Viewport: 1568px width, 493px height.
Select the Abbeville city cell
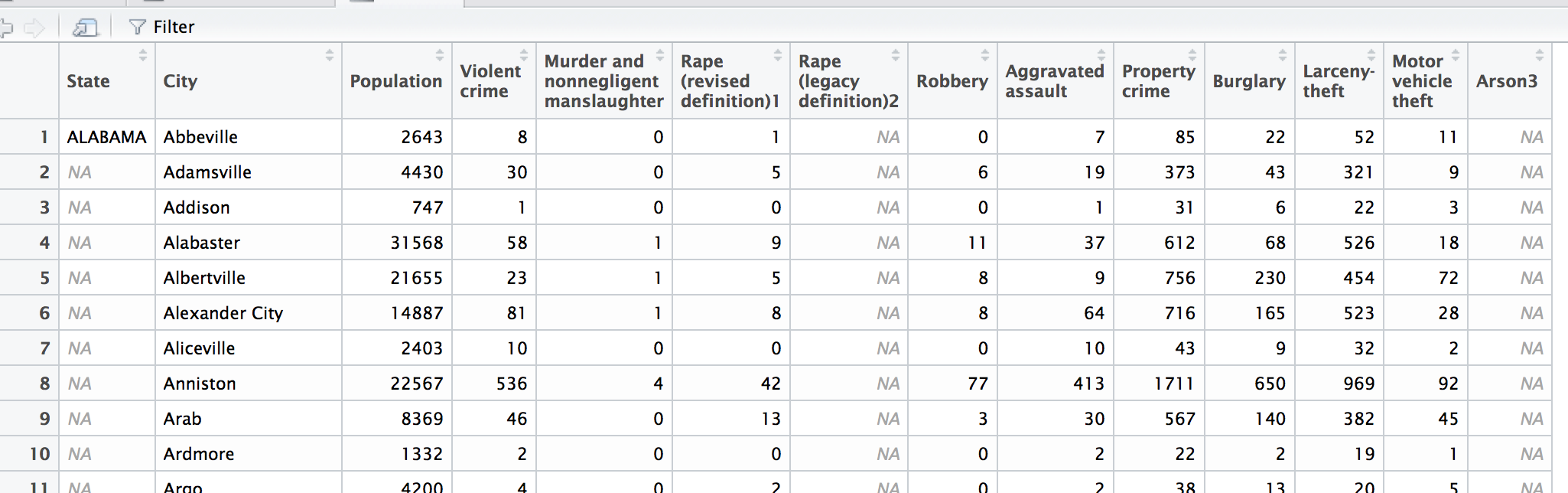click(200, 137)
